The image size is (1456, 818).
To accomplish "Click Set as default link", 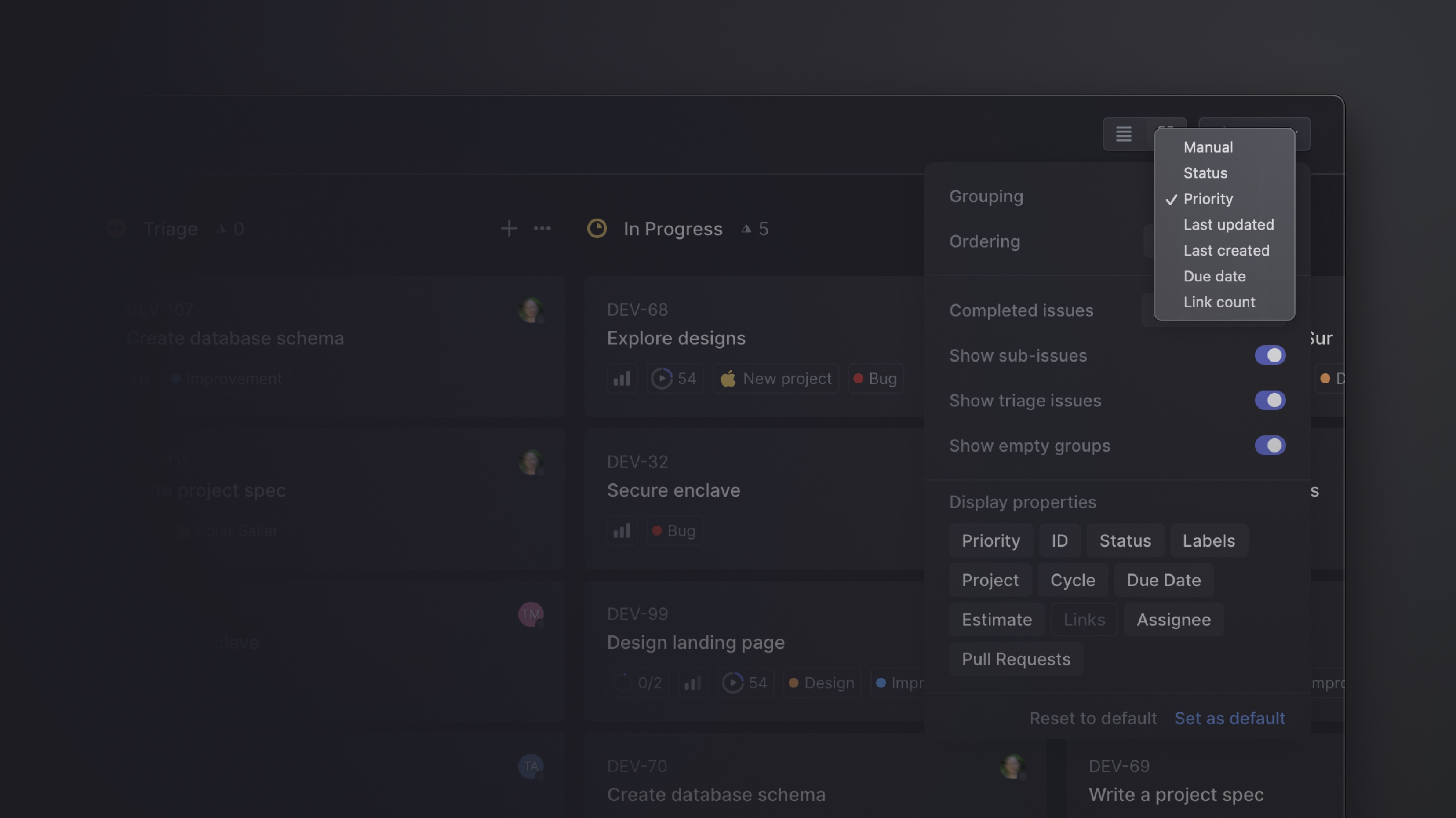I will 1229,718.
